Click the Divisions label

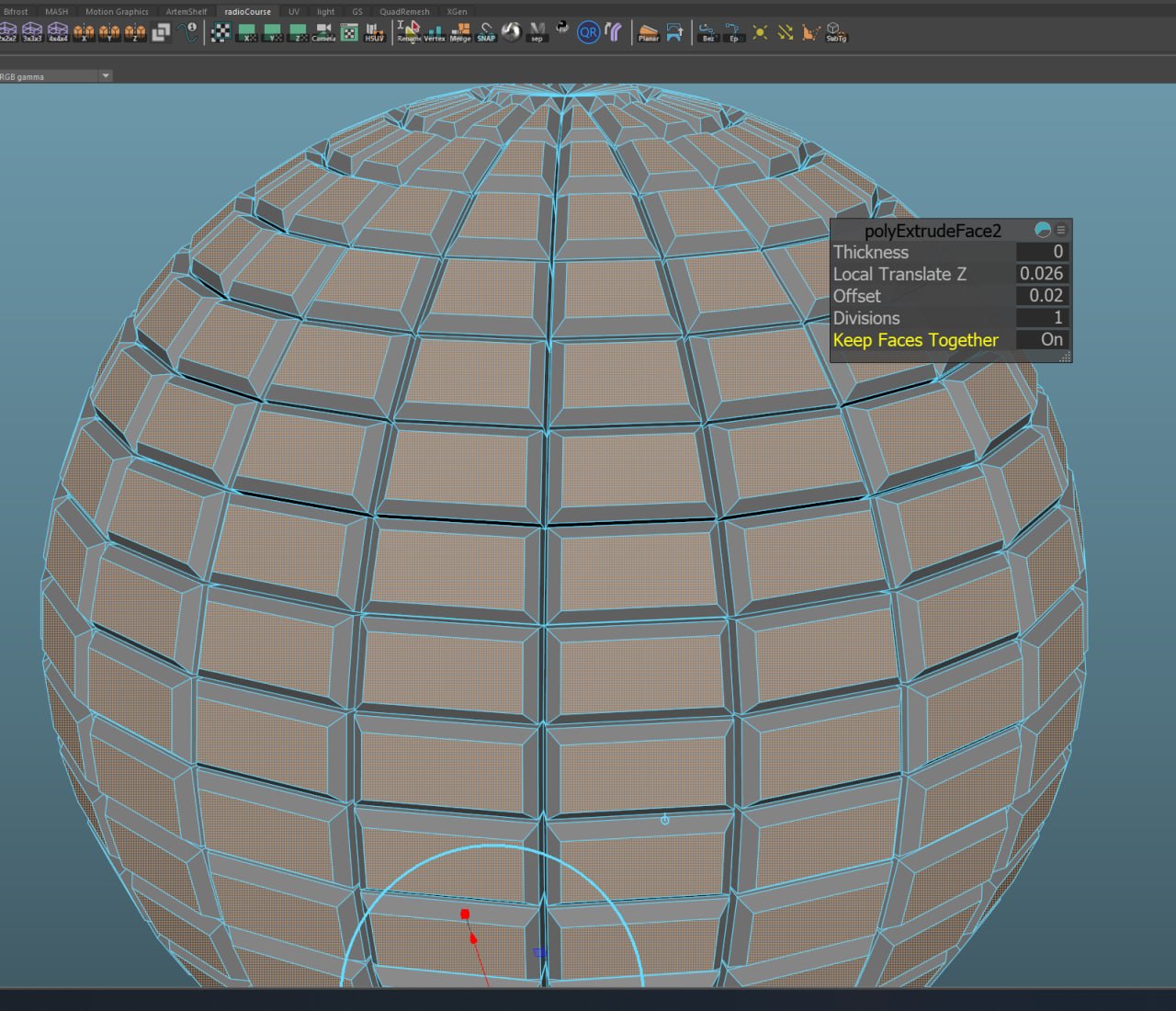[866, 318]
